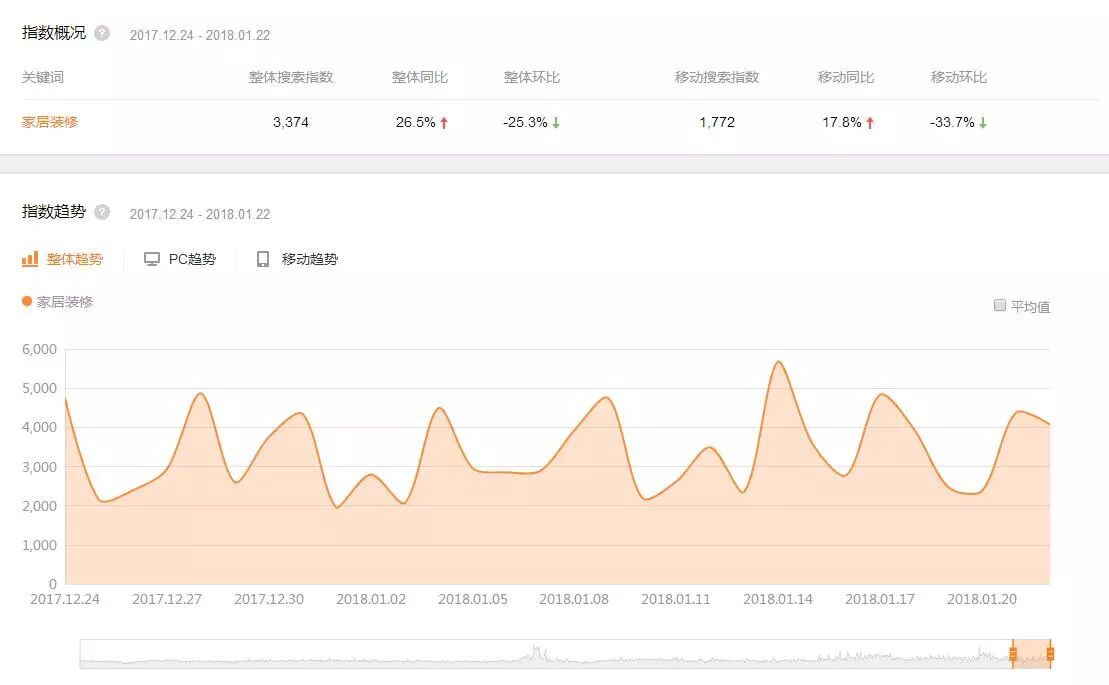
Task: Click 移动环比 column header
Action: pos(959,77)
